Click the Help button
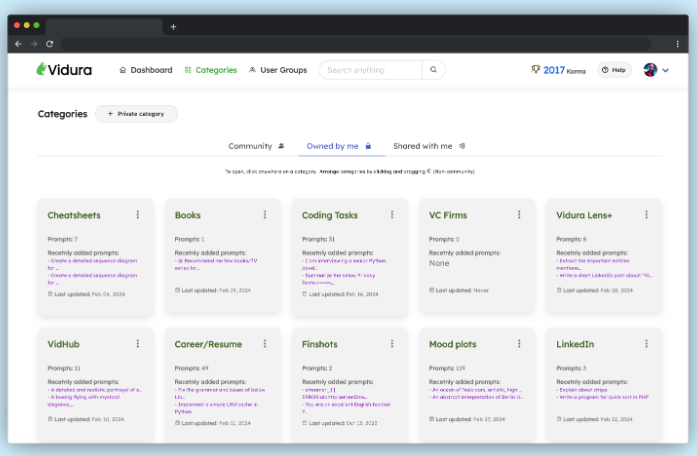The image size is (697, 456). coord(614,70)
